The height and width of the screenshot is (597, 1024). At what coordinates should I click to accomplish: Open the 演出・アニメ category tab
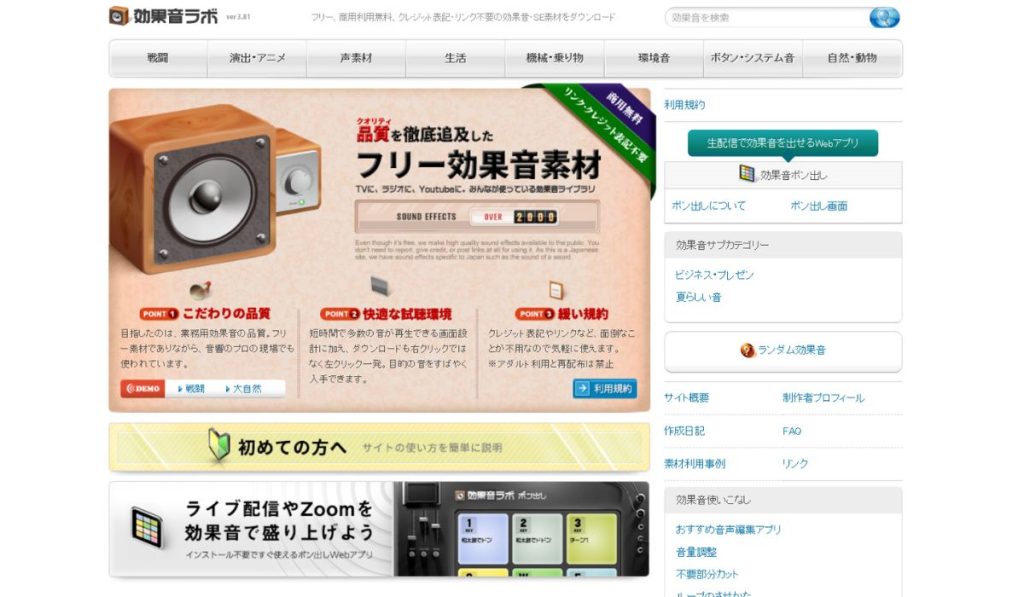coord(257,58)
